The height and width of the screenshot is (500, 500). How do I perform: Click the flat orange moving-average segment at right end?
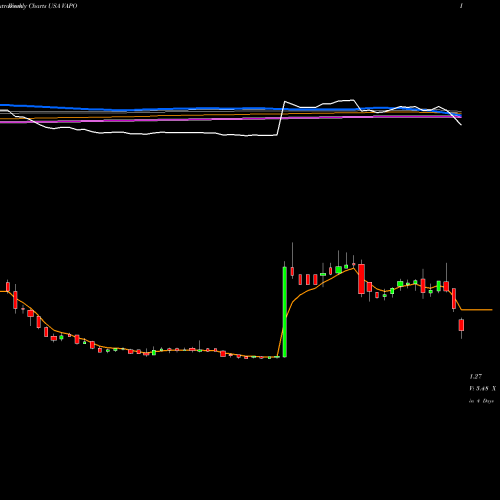click(477, 310)
